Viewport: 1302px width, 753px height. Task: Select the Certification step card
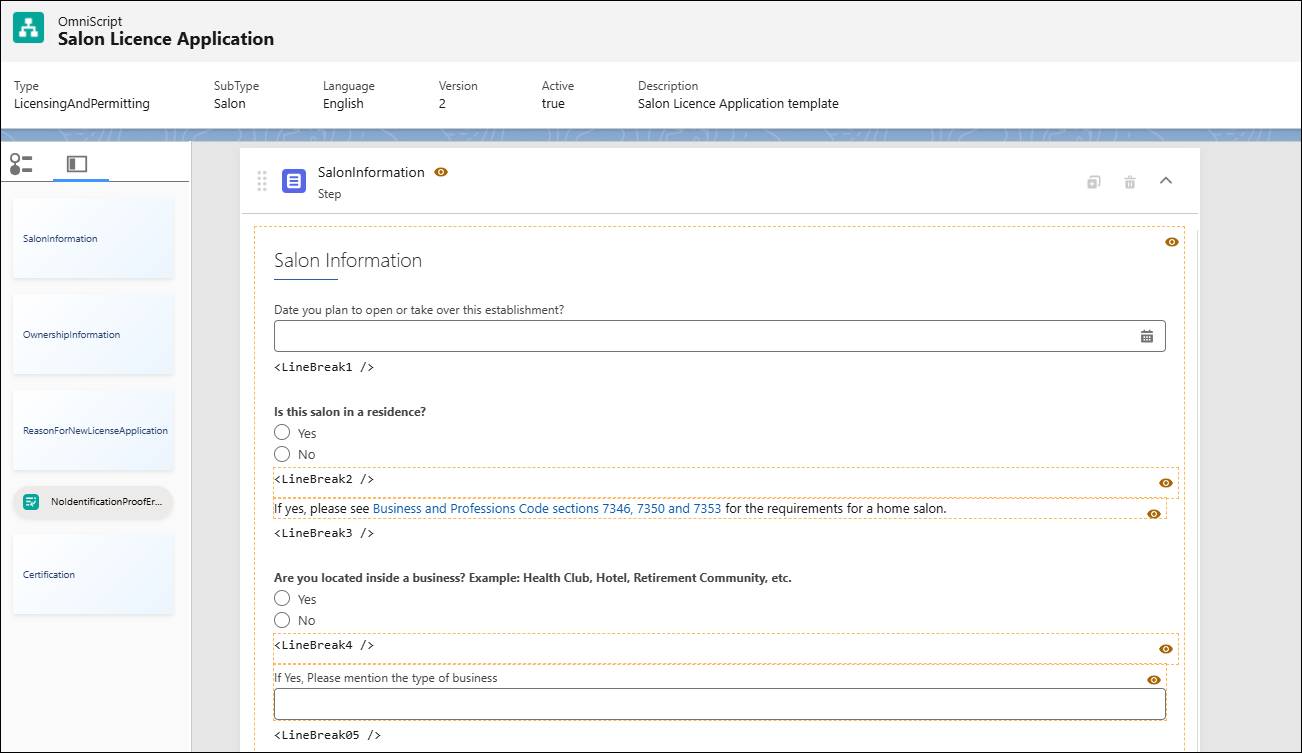(x=93, y=574)
